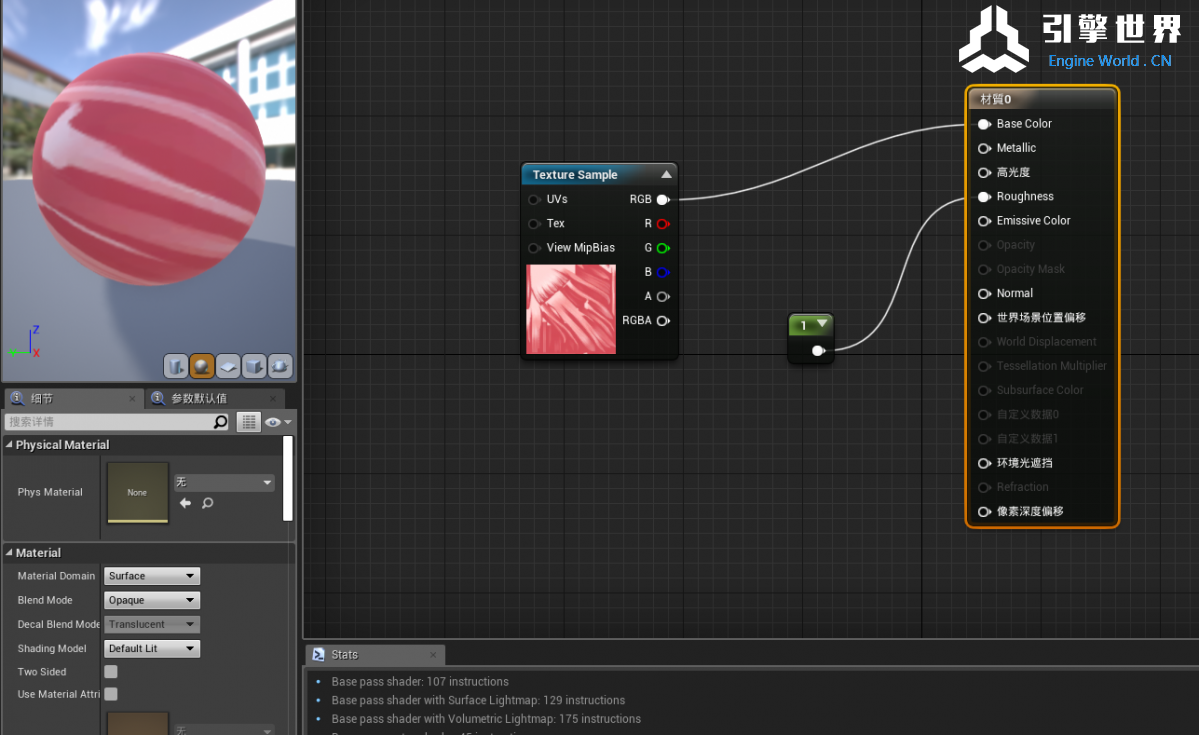The image size is (1199, 735).
Task: Collapse the Physical Material section
Action: tap(9, 444)
